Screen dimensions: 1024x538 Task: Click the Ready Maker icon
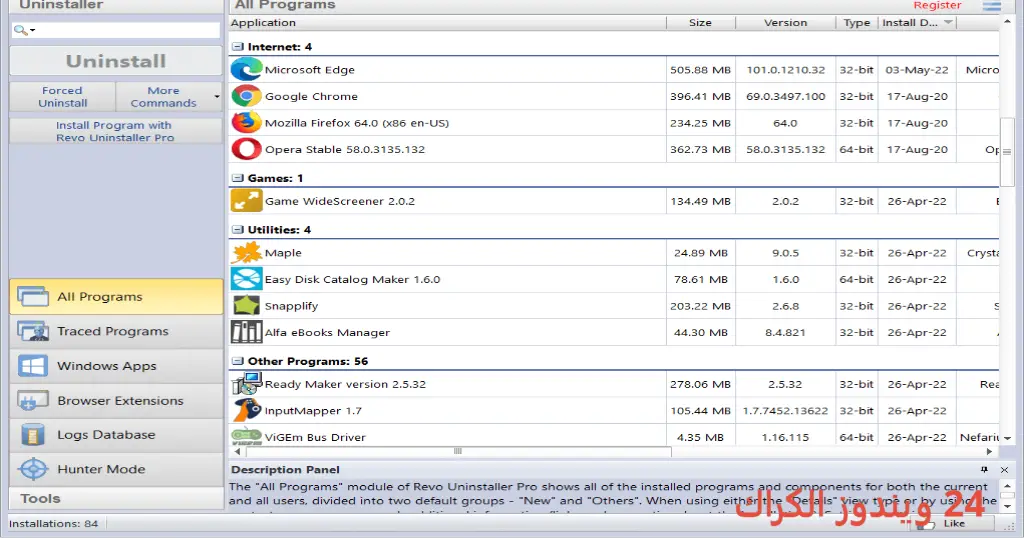[247, 384]
